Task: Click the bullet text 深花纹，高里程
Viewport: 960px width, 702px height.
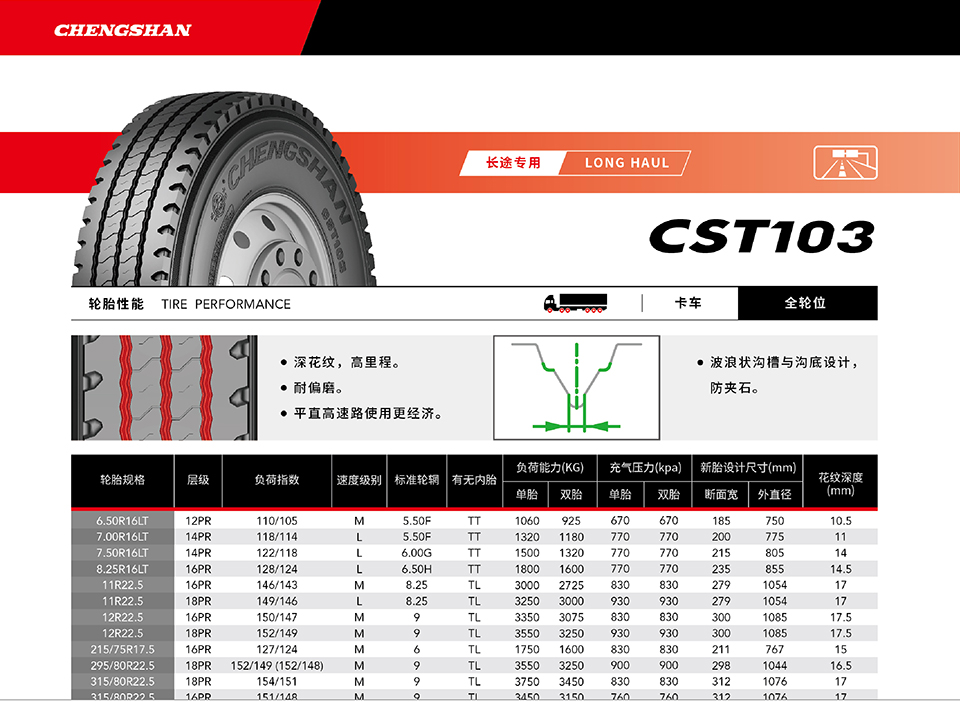Action: (x=347, y=362)
